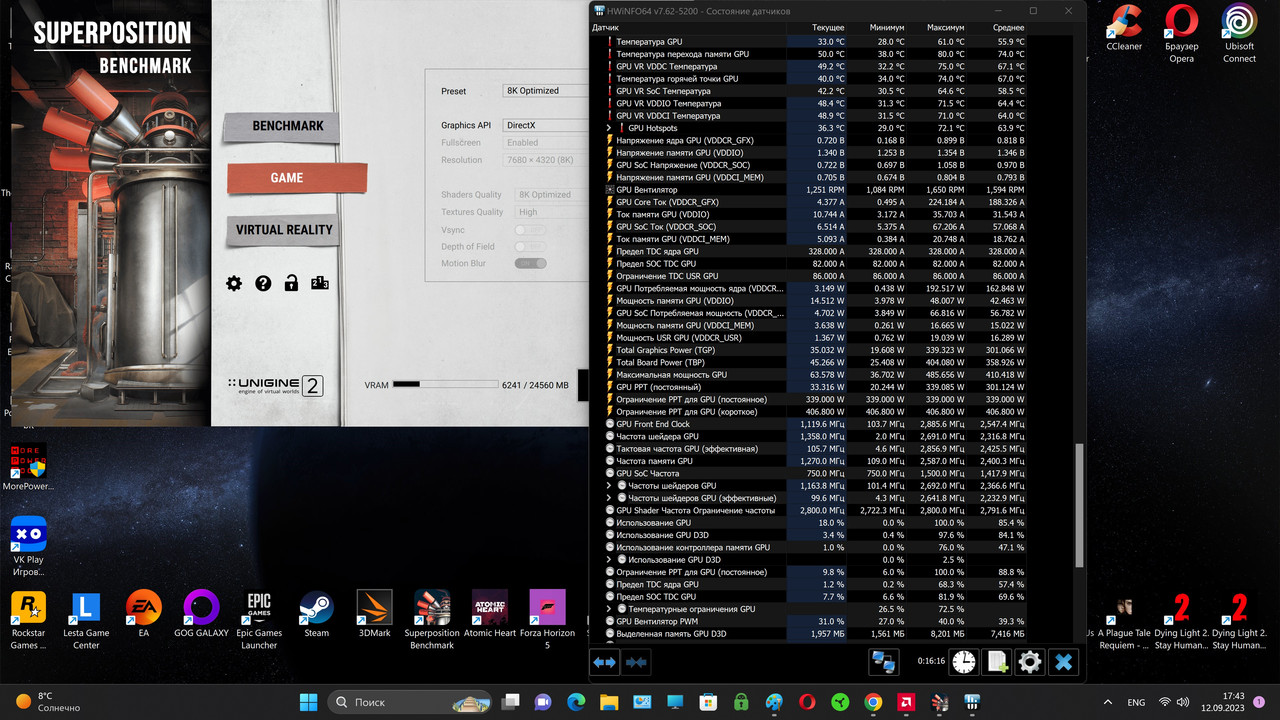Screen dimensions: 1280x720
Task: Click the Максимум column header in HWiNFO
Action: tap(945, 28)
